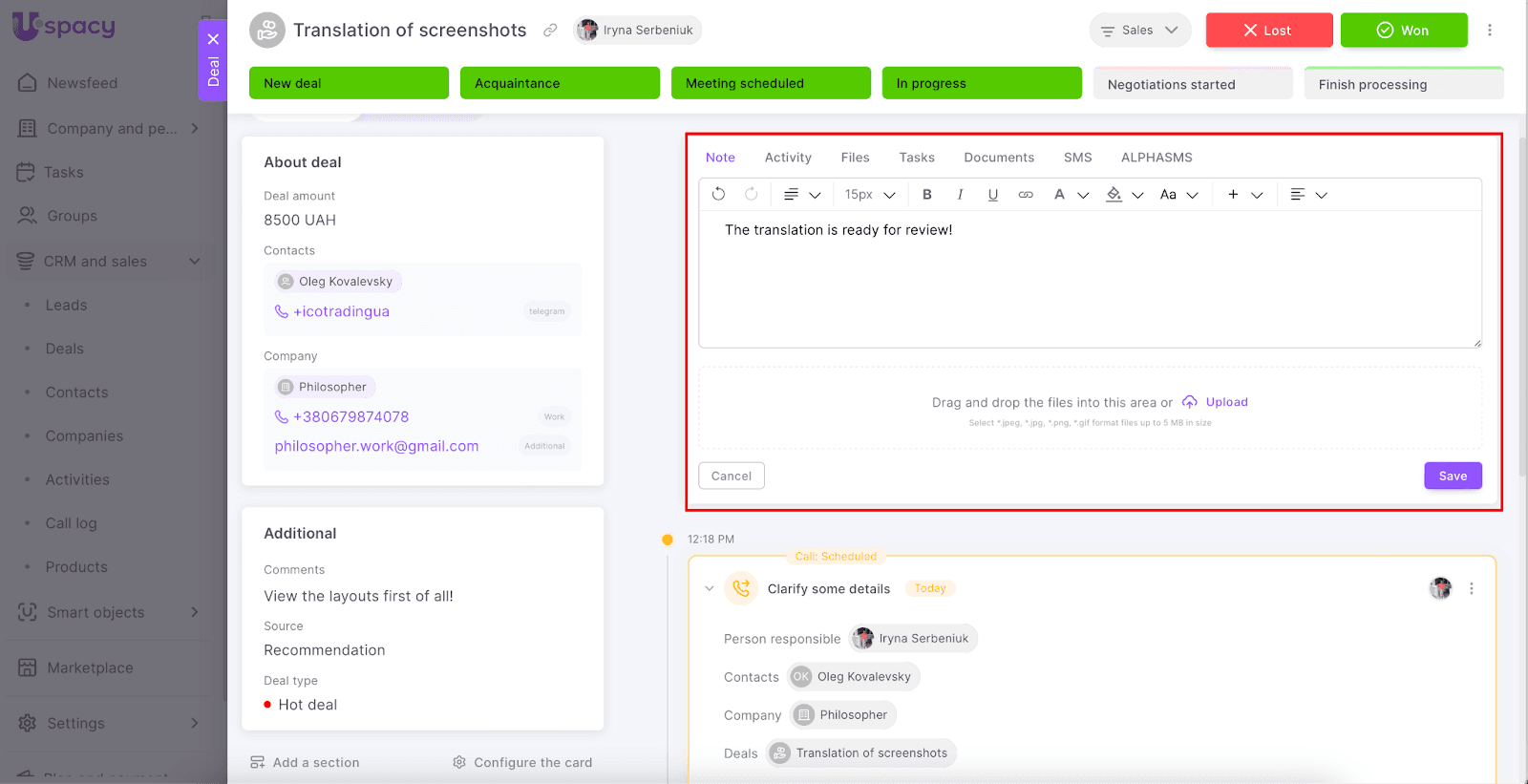1528x784 pixels.
Task: Toggle italic text formatting
Action: tap(960, 195)
